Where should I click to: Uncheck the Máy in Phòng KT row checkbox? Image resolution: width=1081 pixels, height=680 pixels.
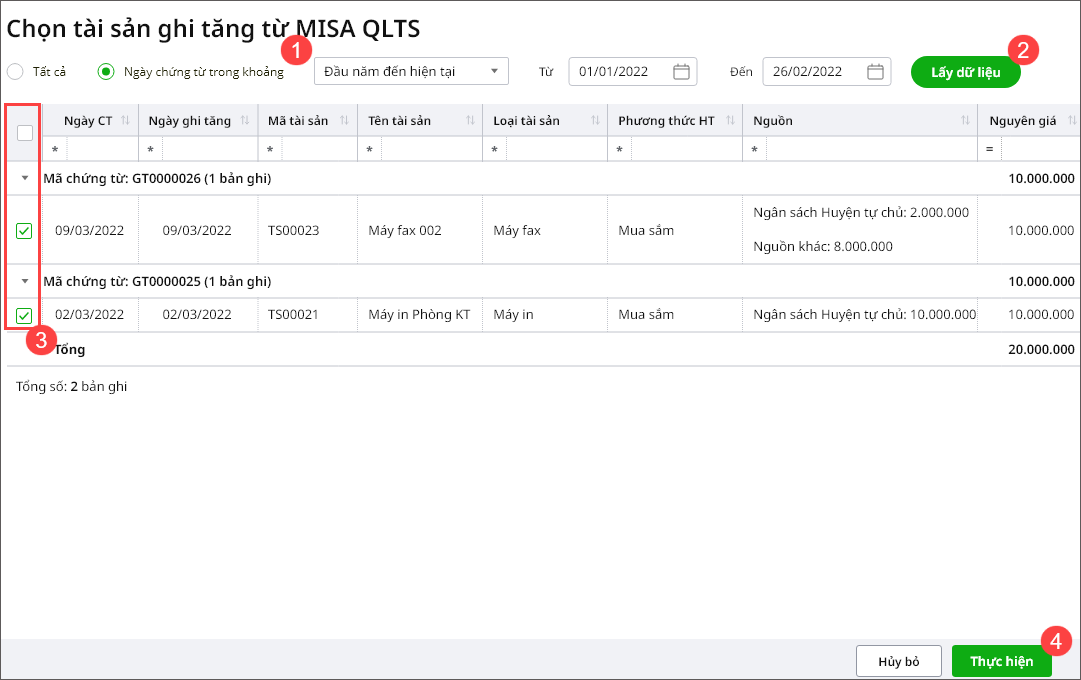pos(25,315)
